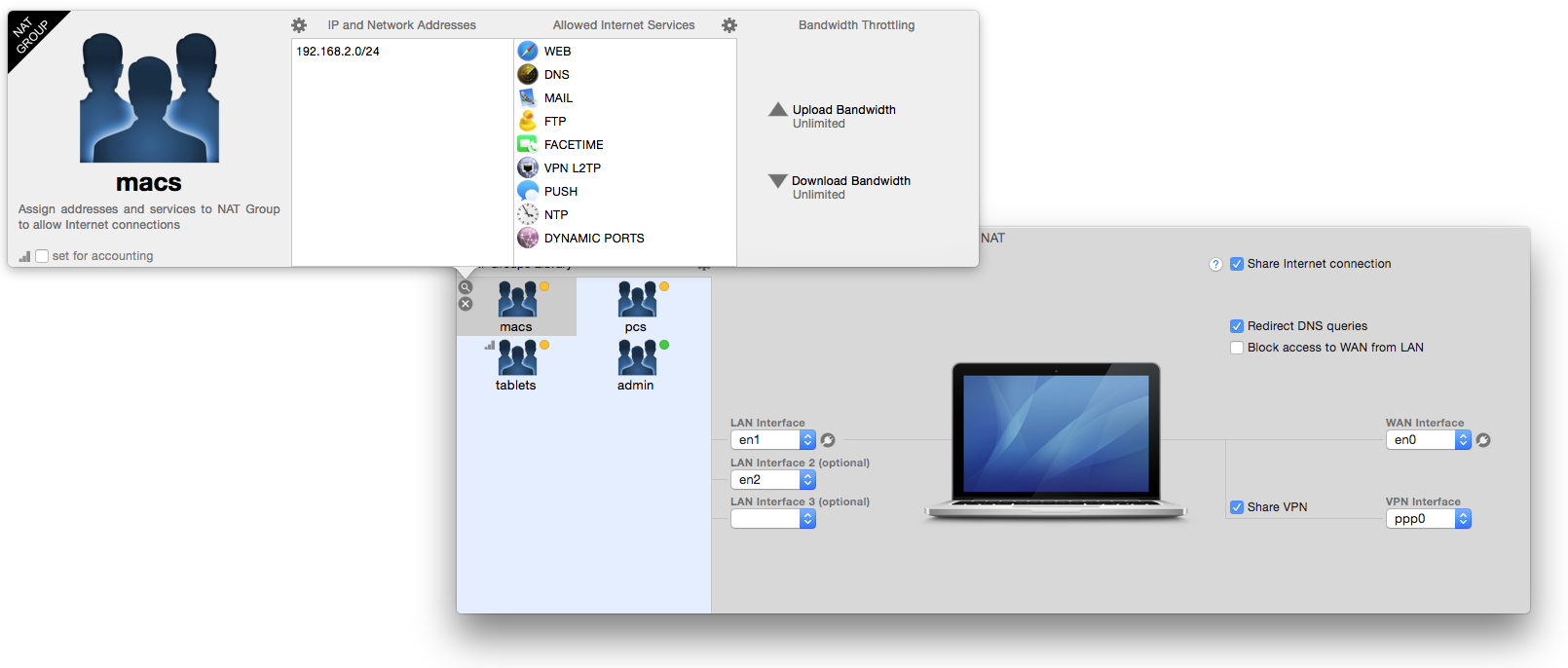The height and width of the screenshot is (668, 1568).
Task: Click the refresh icon next to WAN Interface
Action: pyautogui.click(x=1483, y=440)
